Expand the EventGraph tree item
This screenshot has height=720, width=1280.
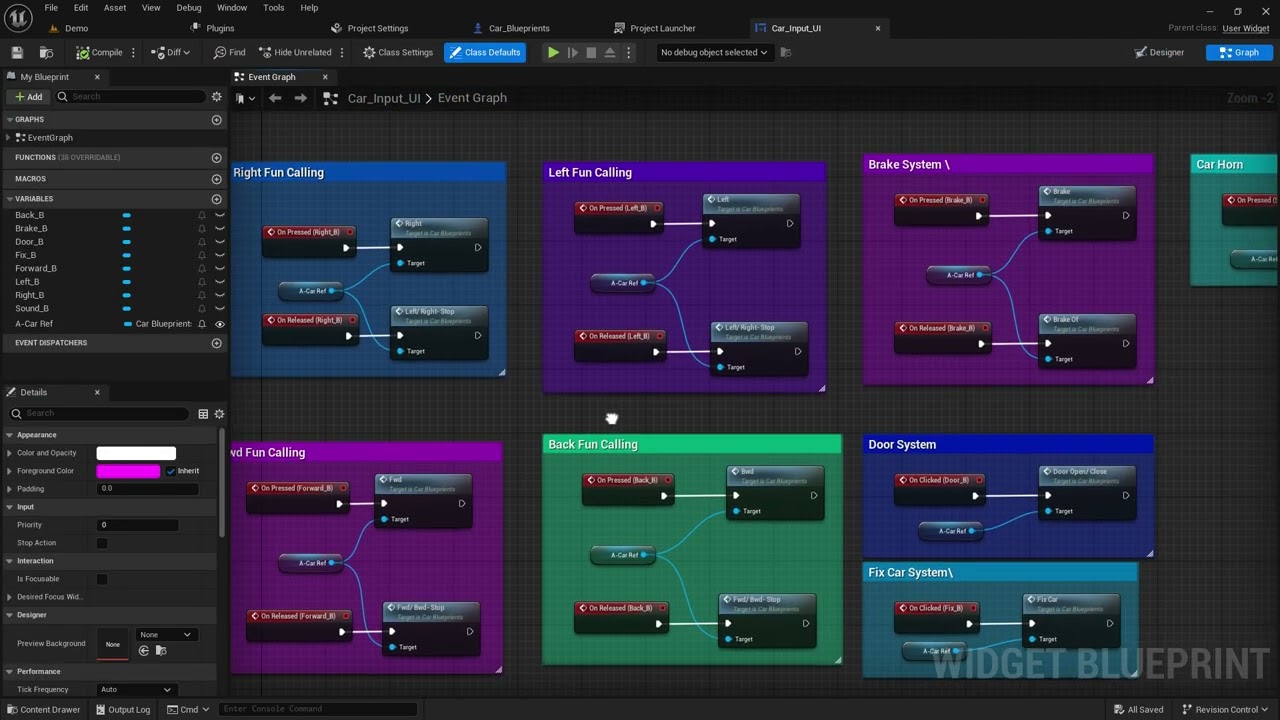pos(8,138)
